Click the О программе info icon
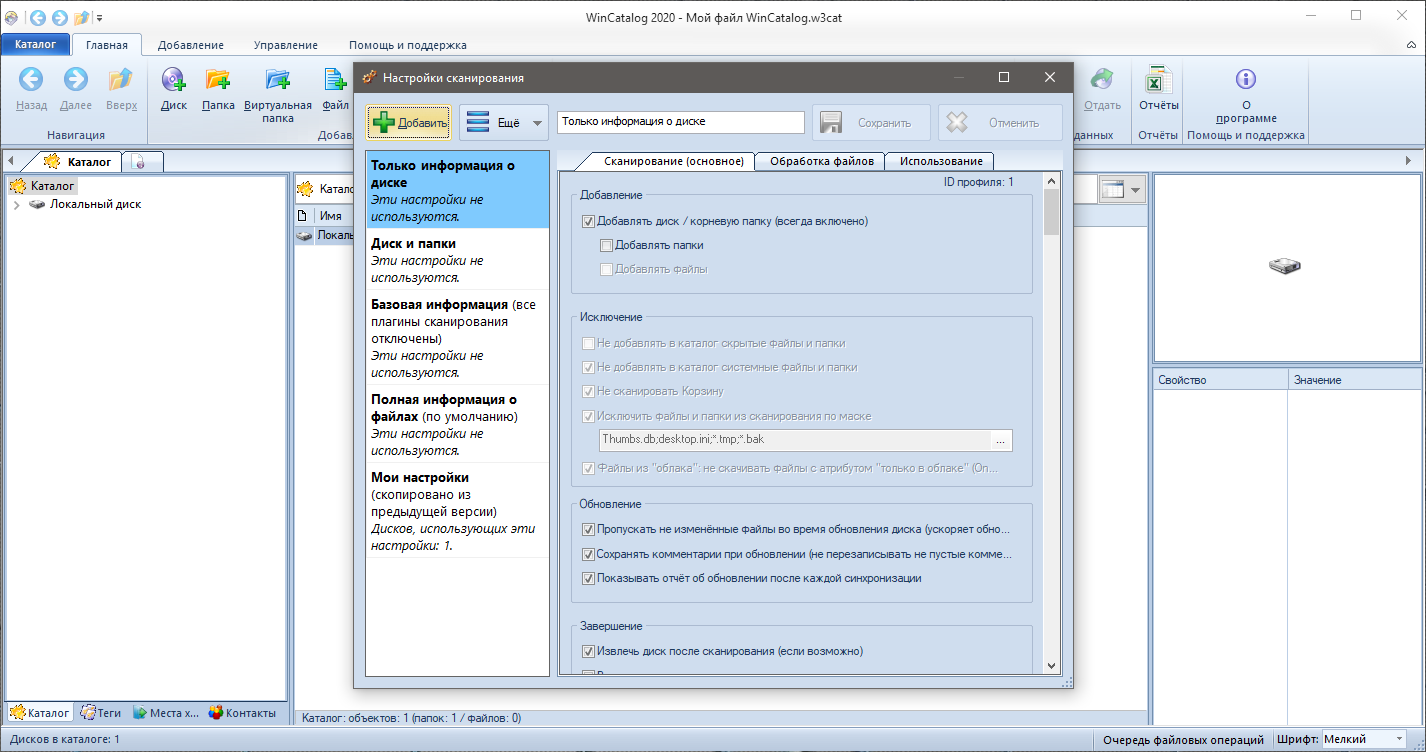1426x752 pixels. [x=1245, y=80]
